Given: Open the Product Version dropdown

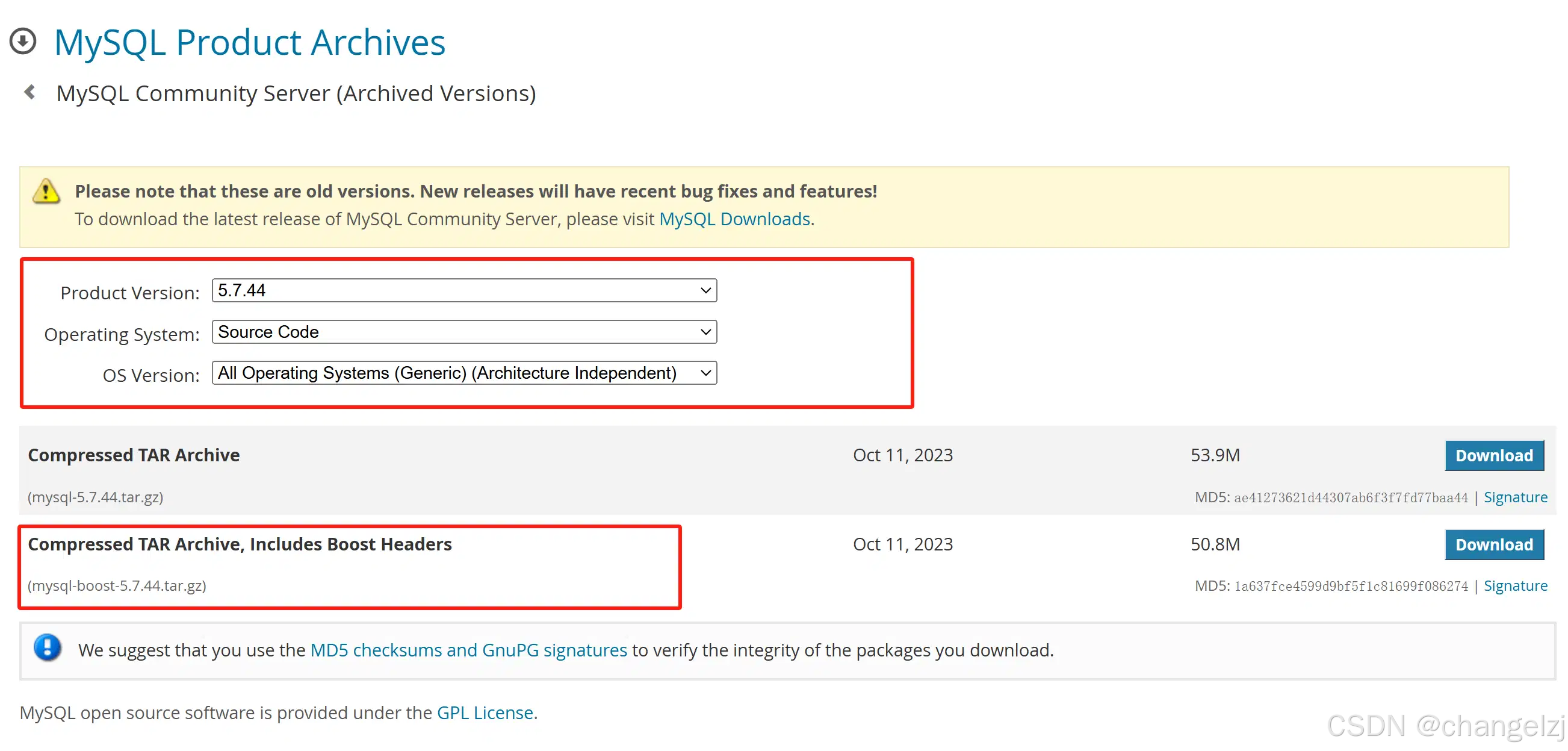Looking at the screenshot, I should [x=464, y=290].
